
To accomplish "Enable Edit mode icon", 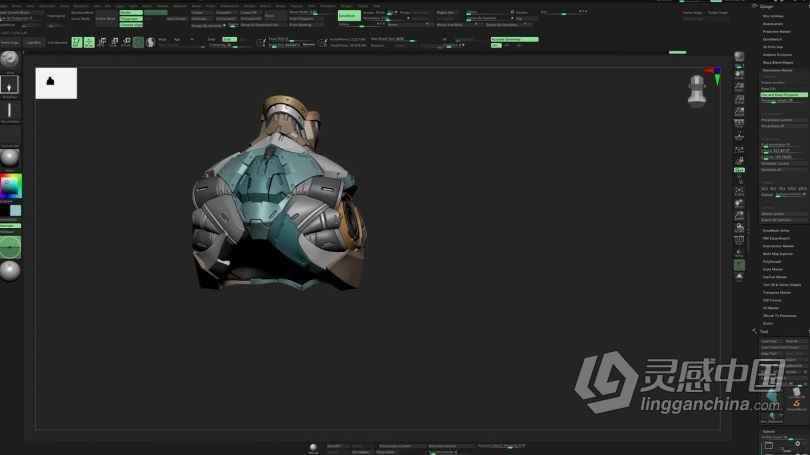I will click(76, 42).
